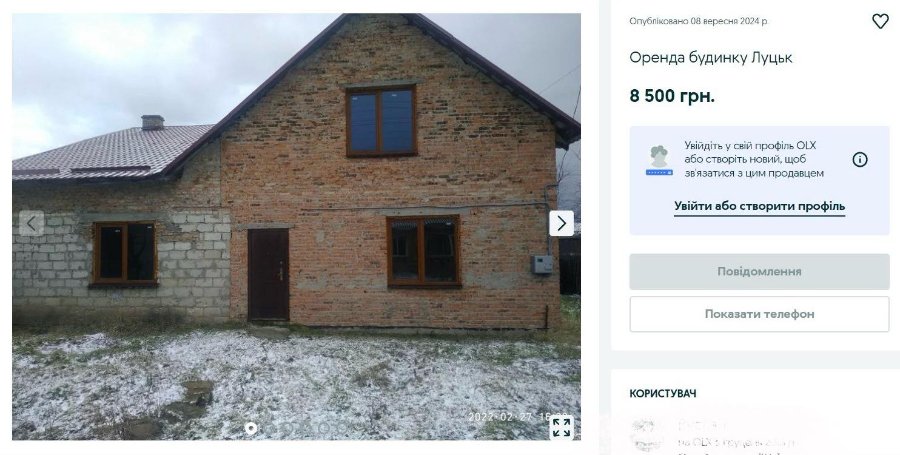This screenshot has height=455, width=900.
Task: Click the price '8 500 грн.'
Action: (672, 96)
